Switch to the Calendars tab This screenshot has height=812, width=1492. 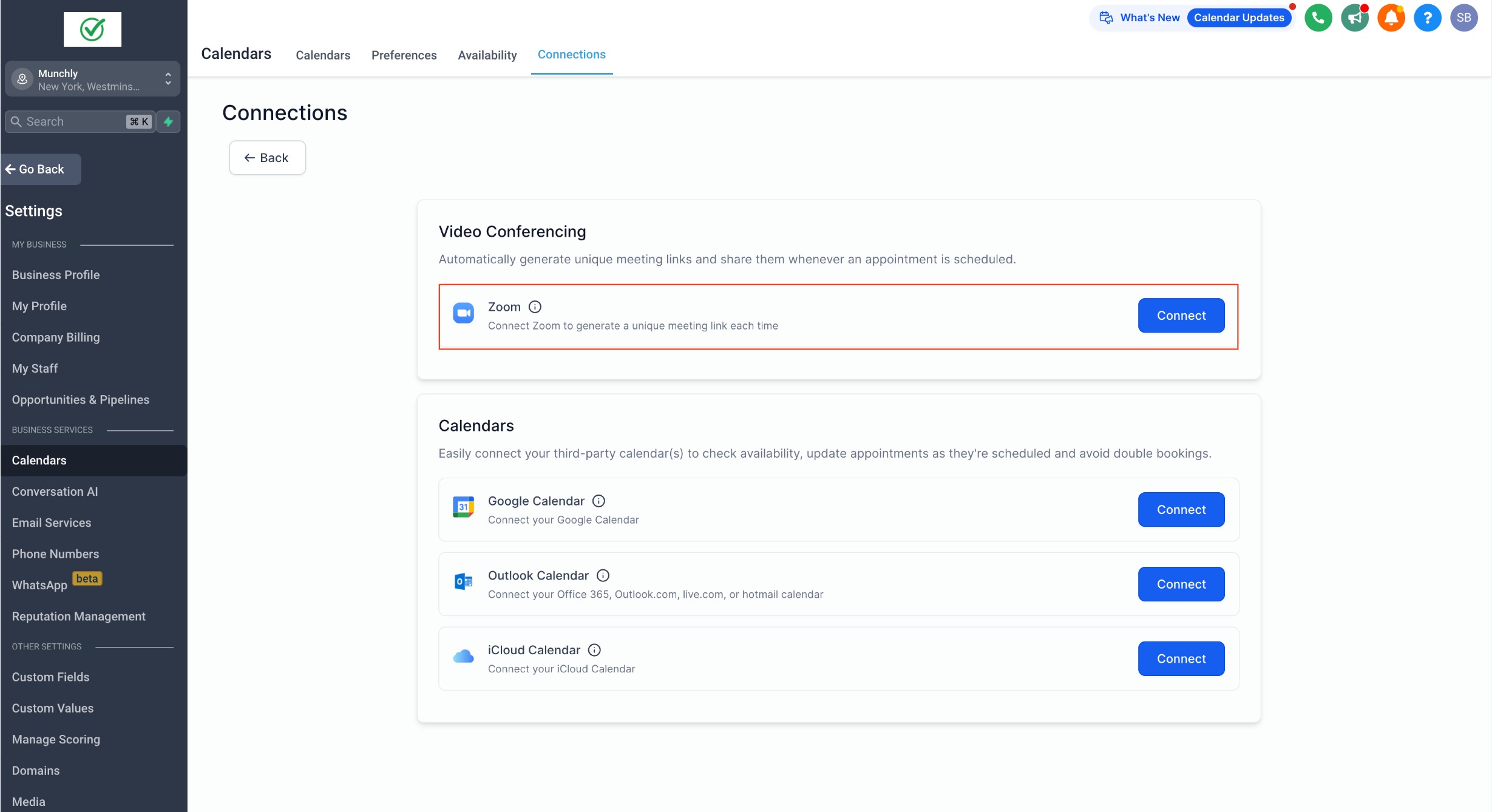[323, 55]
